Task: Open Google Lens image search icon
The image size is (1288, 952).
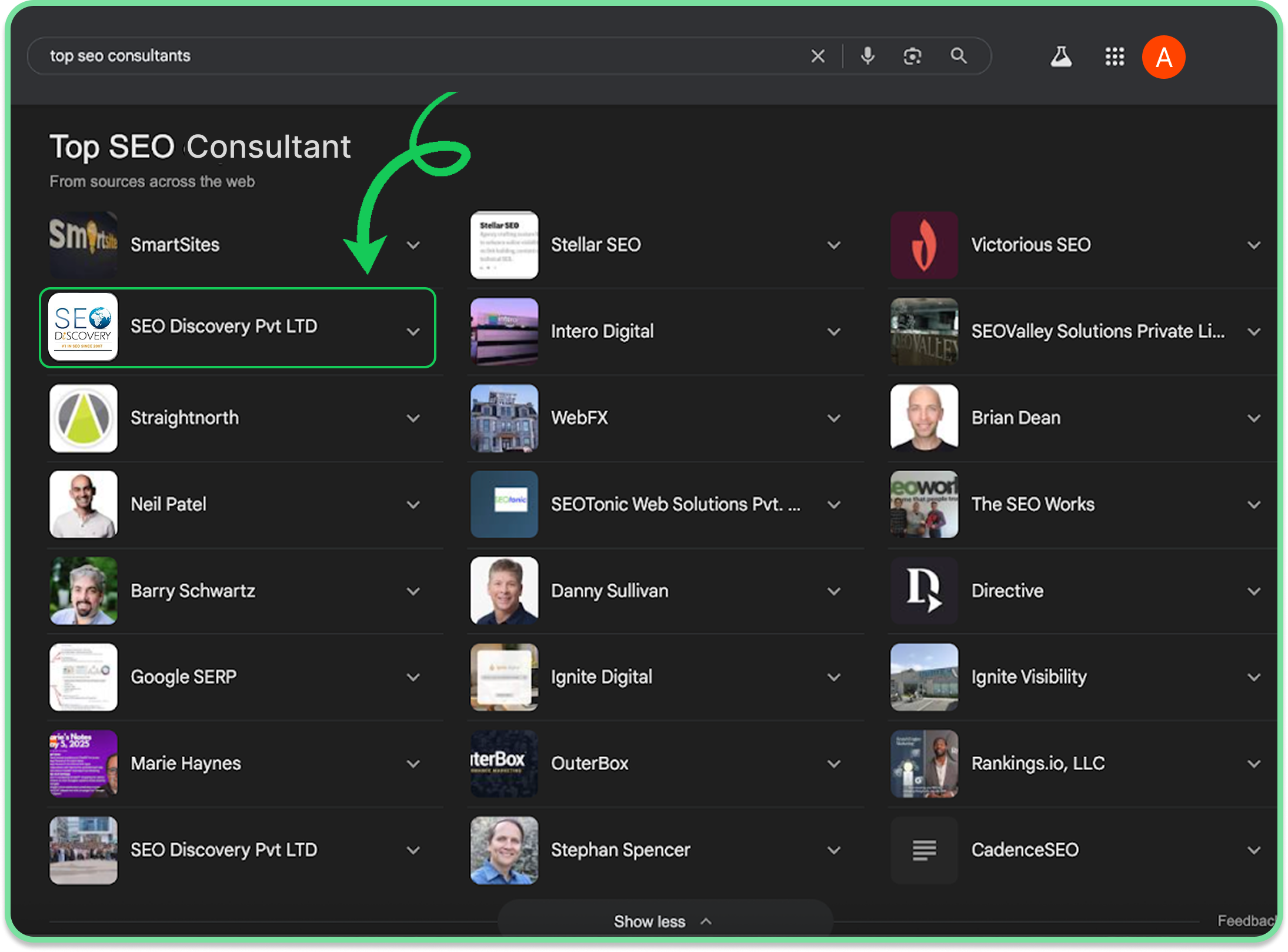Action: (x=912, y=56)
